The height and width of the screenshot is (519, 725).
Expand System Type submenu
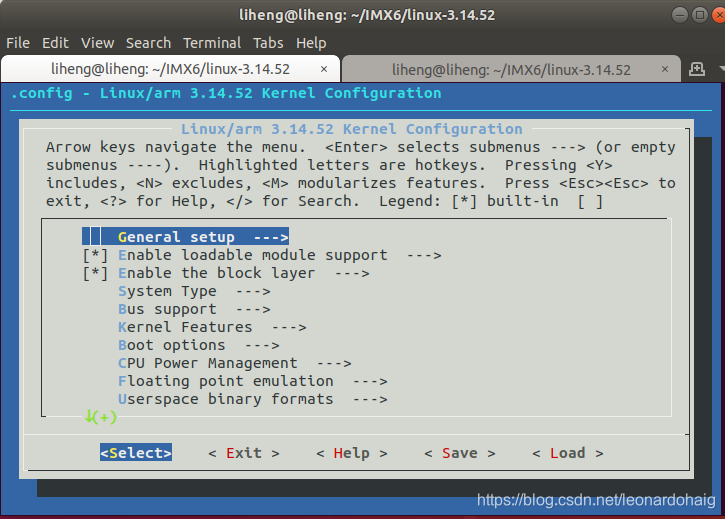[194, 291]
